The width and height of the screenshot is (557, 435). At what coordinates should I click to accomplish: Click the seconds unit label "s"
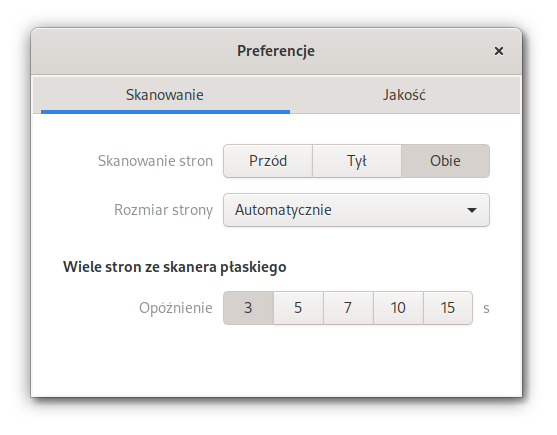click(486, 309)
